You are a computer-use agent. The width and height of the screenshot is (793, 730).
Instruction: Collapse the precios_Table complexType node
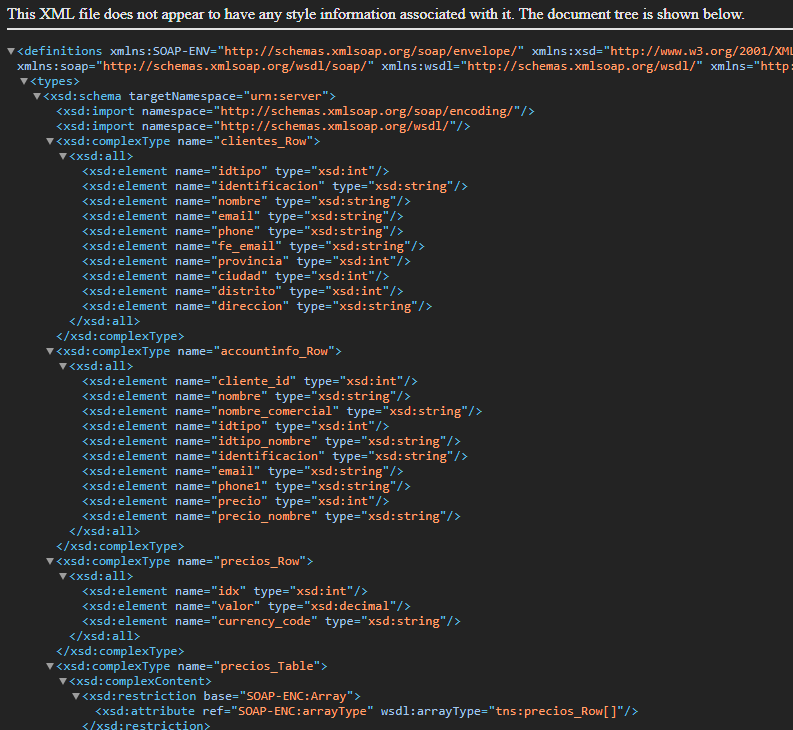point(50,666)
